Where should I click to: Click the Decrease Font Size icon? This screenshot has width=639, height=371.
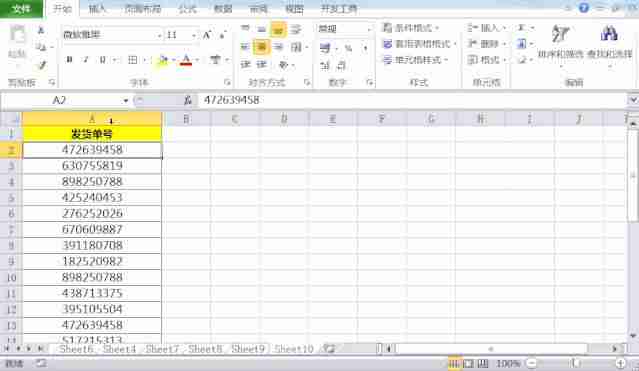[223, 35]
